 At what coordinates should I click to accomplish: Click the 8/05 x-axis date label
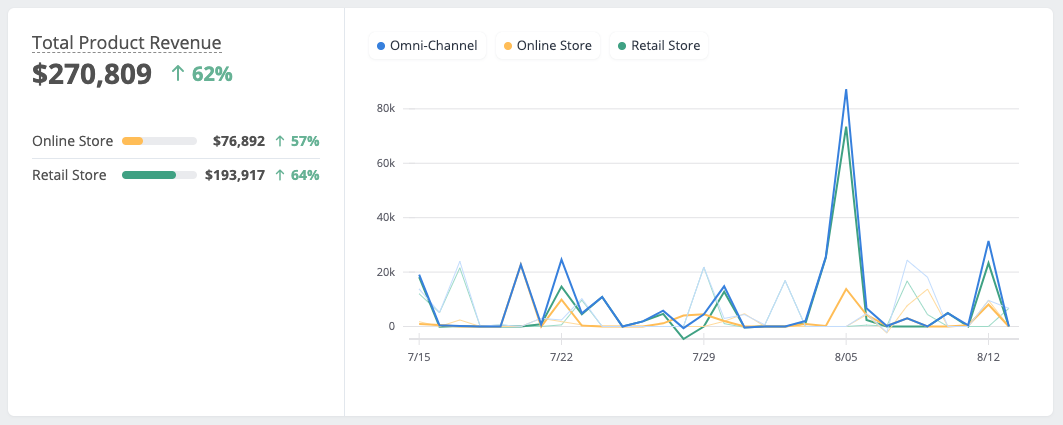846,357
